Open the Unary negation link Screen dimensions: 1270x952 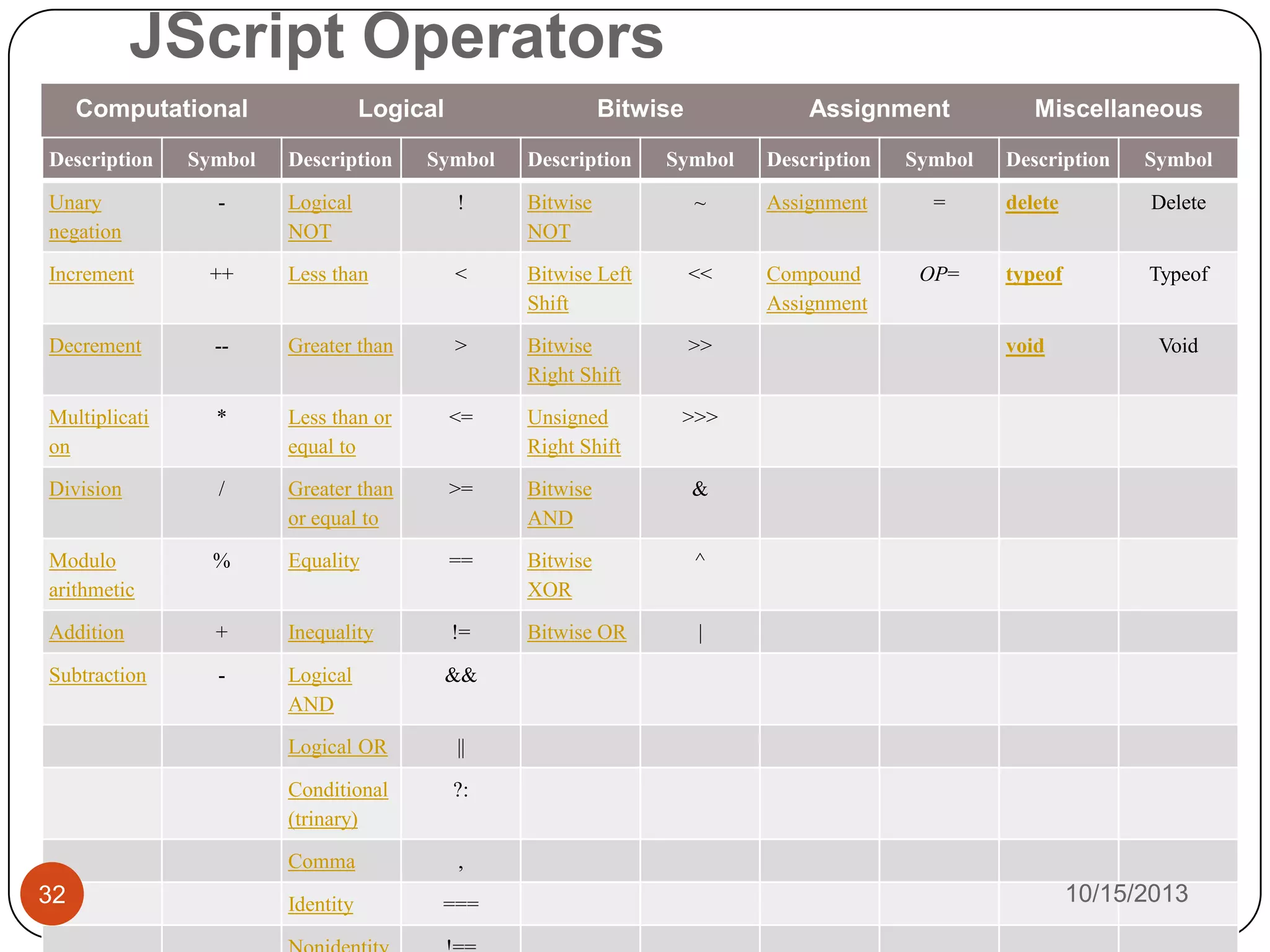tap(85, 217)
